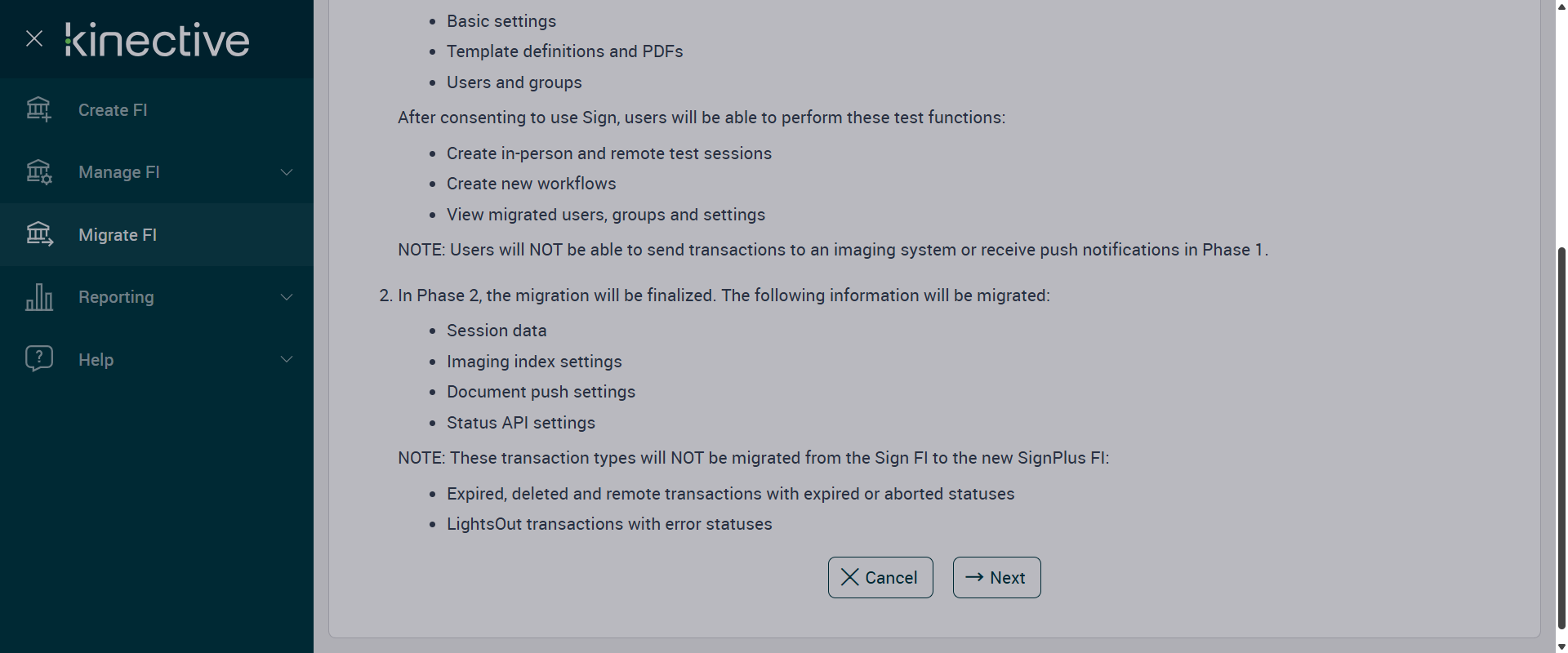The height and width of the screenshot is (653, 1568).
Task: Open the Help menu label
Action: [x=96, y=360]
